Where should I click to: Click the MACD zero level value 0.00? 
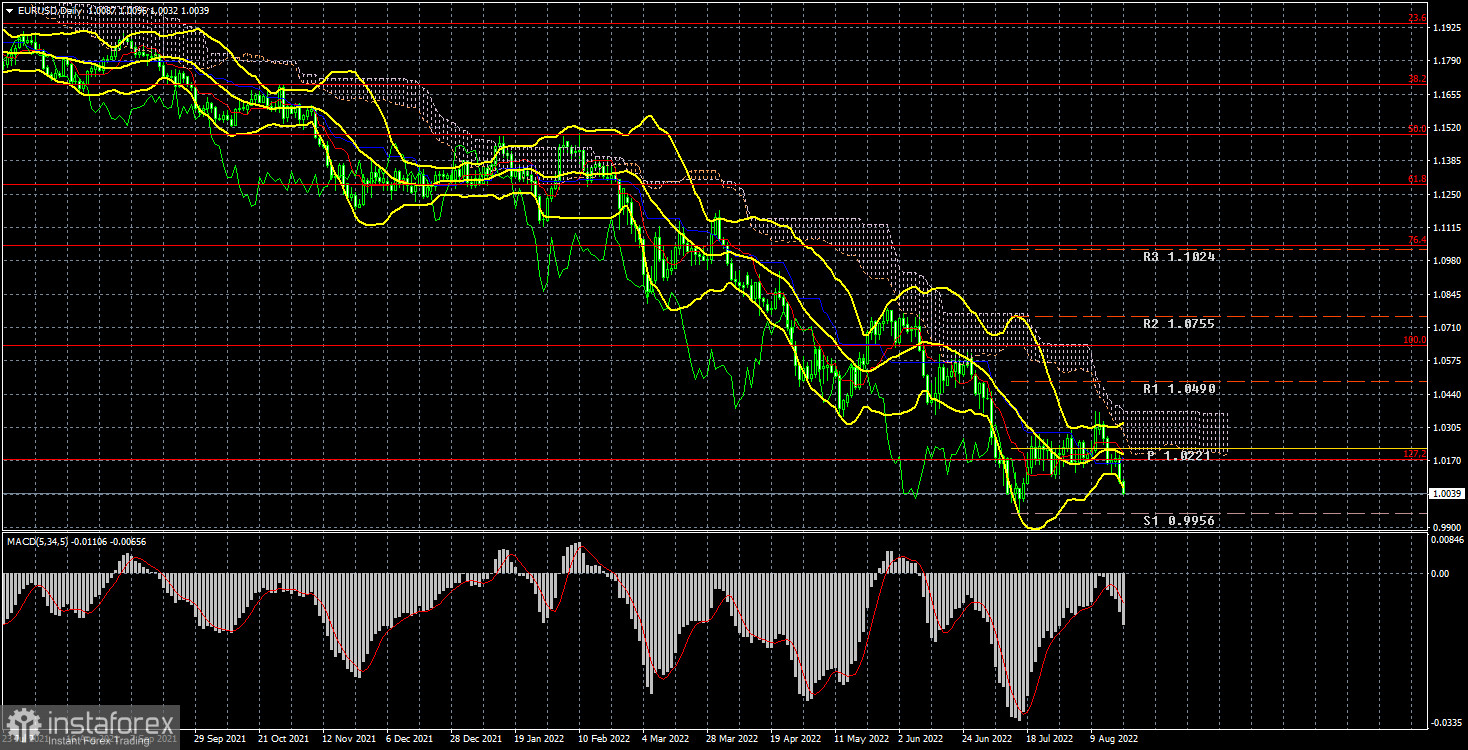(1440, 574)
